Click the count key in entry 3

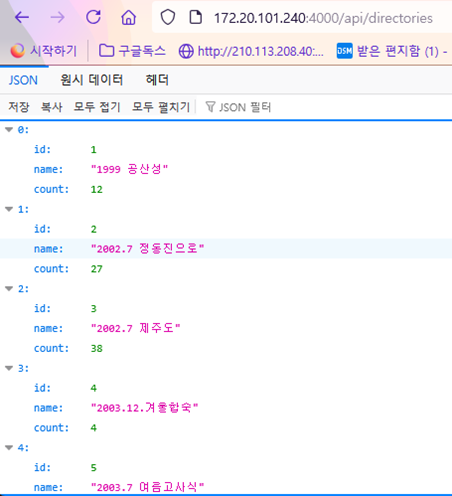pos(51,428)
